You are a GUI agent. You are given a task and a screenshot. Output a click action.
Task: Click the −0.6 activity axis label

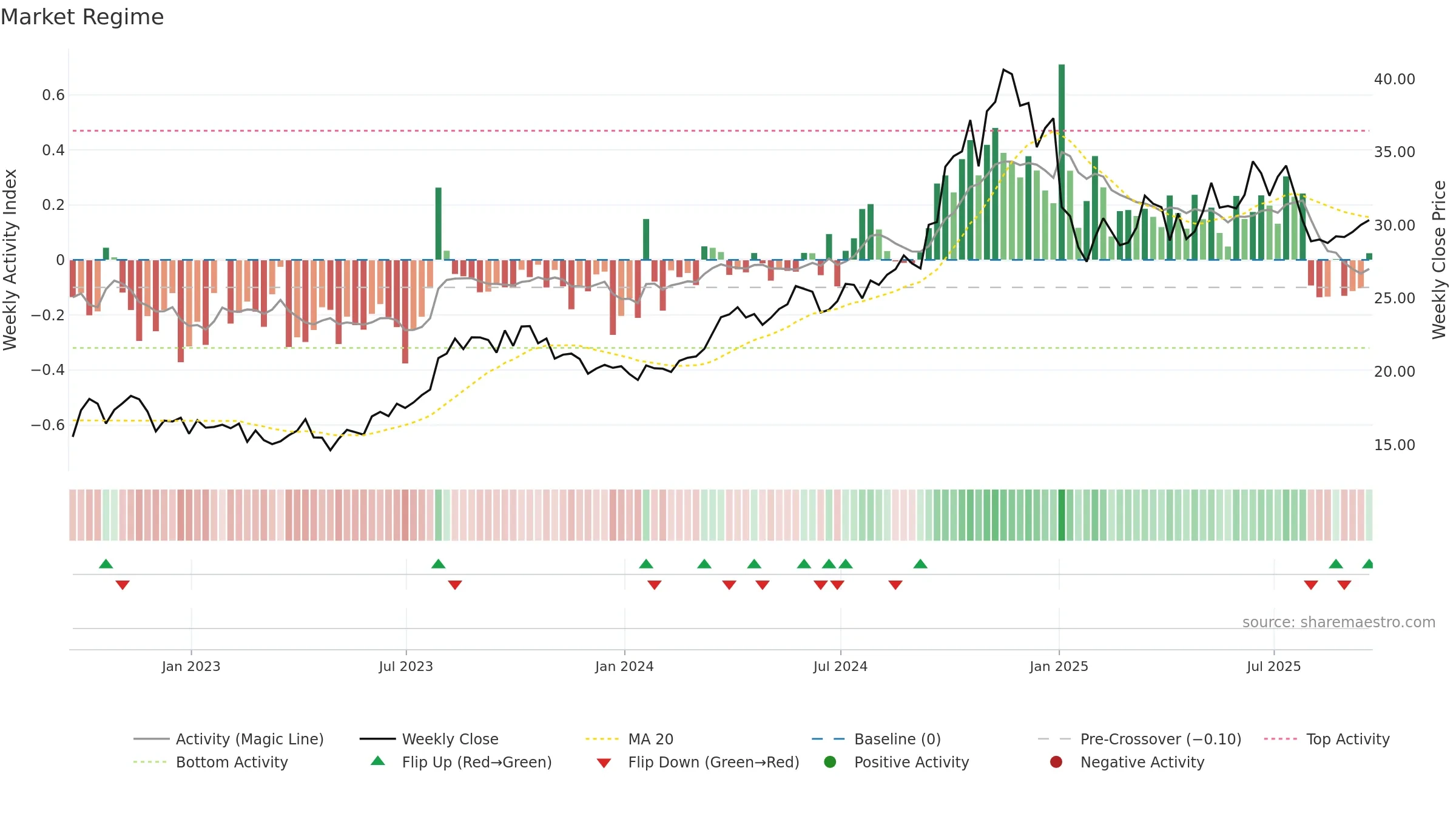pyautogui.click(x=48, y=425)
